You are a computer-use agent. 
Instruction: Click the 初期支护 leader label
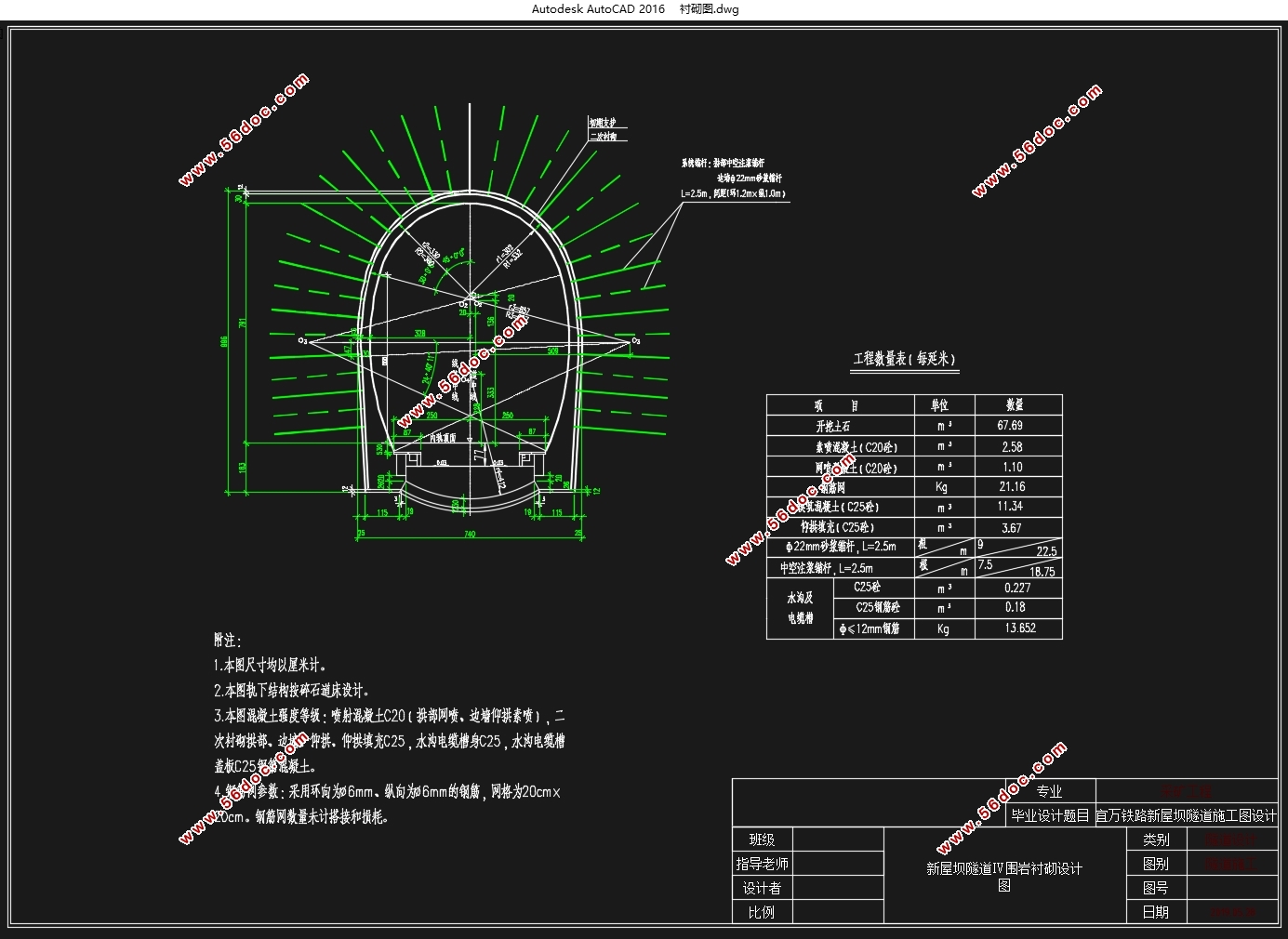[x=603, y=122]
